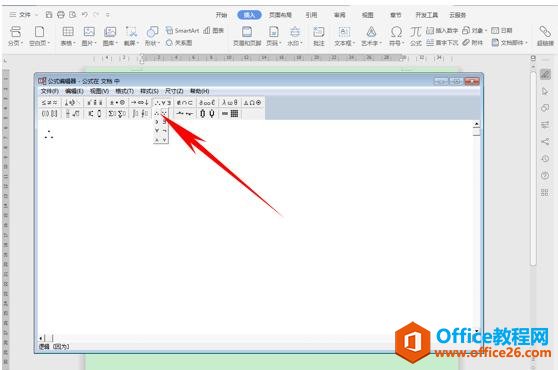This screenshot has width=558, height=370.
Task: Insert a chart (图表)
Action: tap(214, 31)
